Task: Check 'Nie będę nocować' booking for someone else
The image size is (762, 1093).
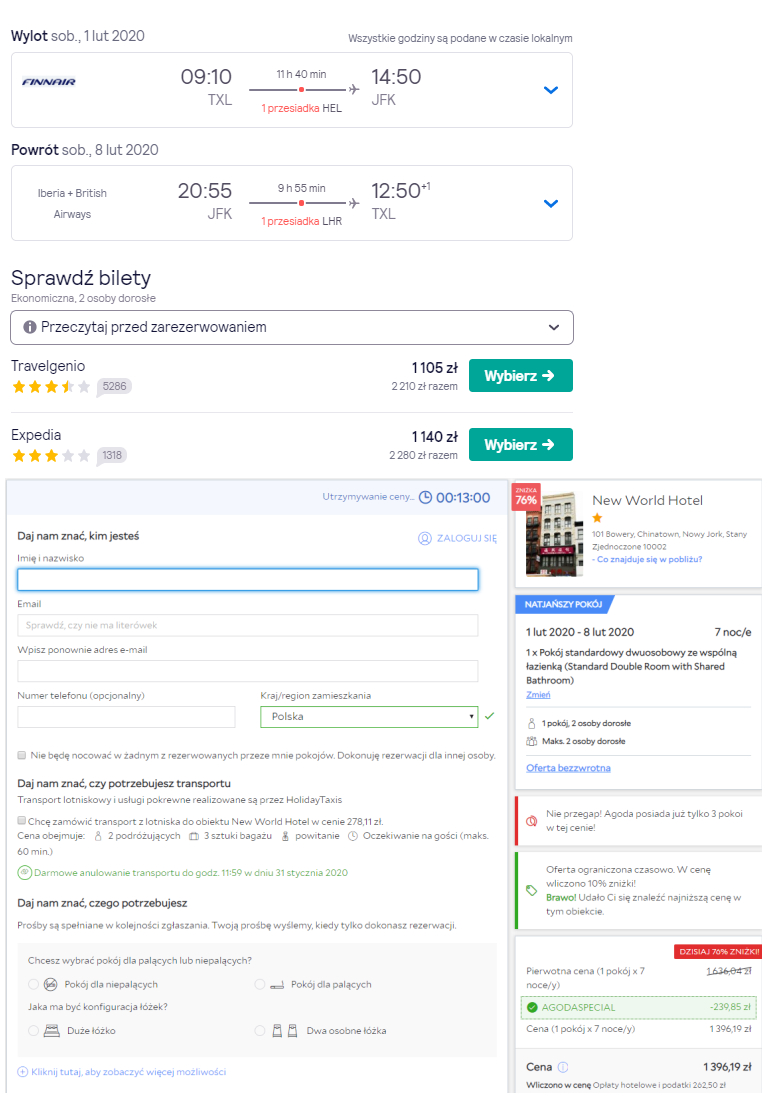Action: click(x=22, y=756)
